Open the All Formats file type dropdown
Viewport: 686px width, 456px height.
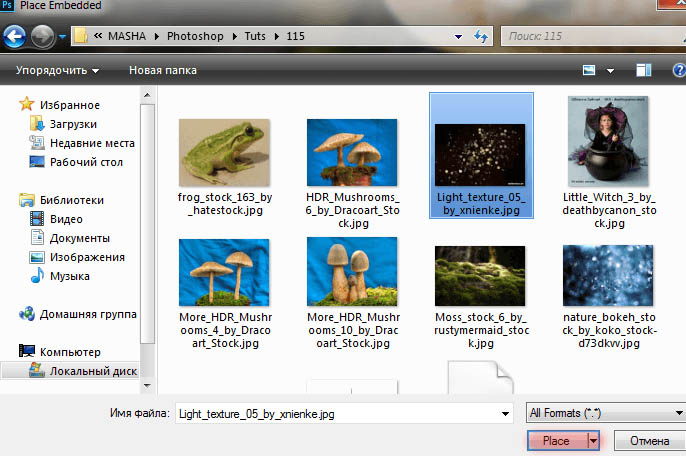click(606, 413)
